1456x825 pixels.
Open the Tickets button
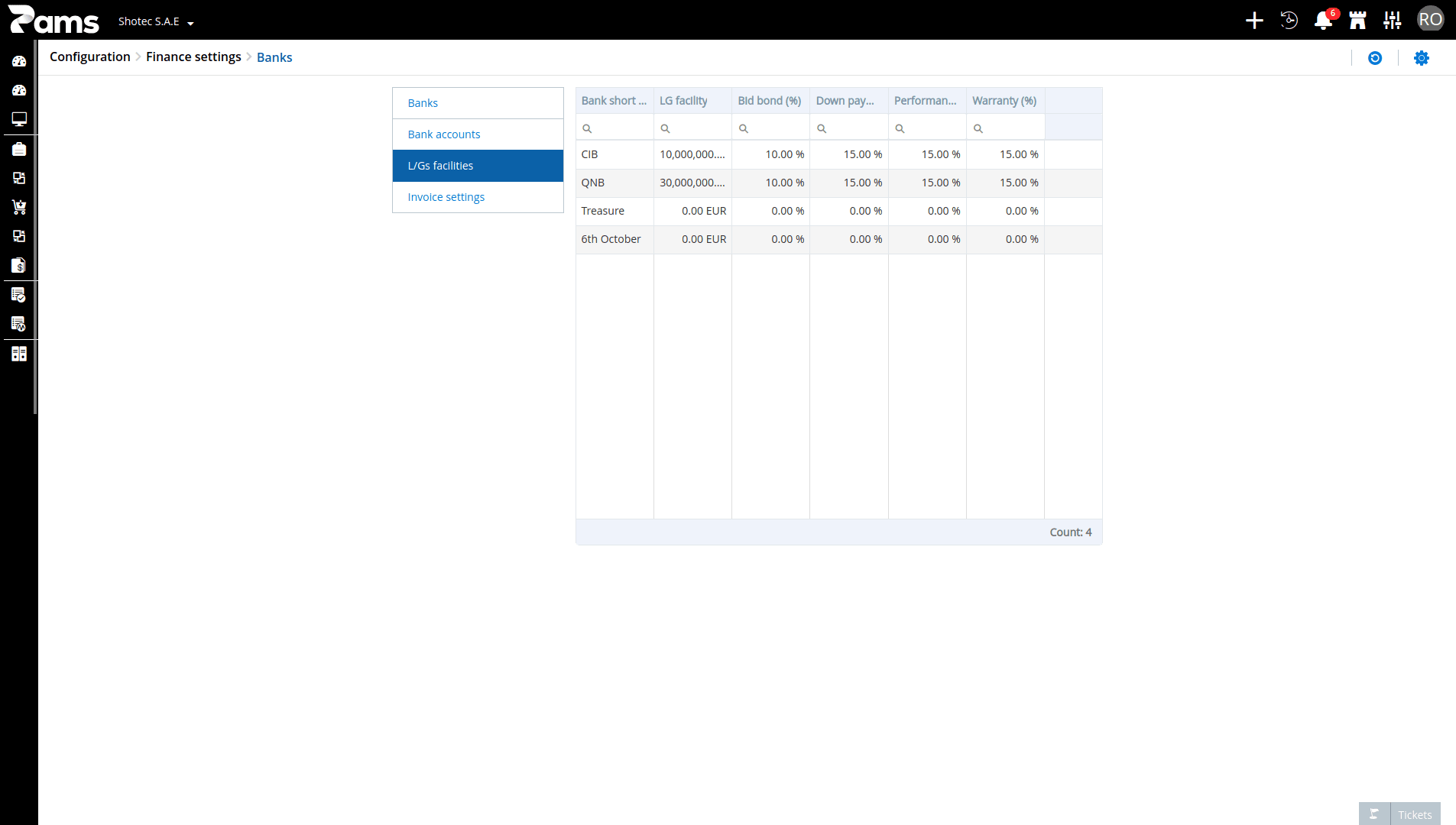1415,814
